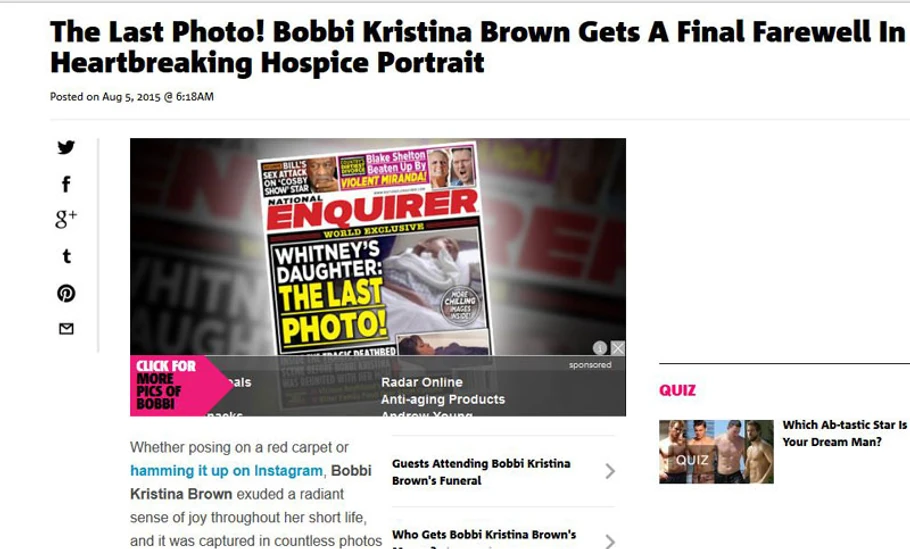Share the article on Twitter
The image size is (910, 549).
pyautogui.click(x=66, y=147)
